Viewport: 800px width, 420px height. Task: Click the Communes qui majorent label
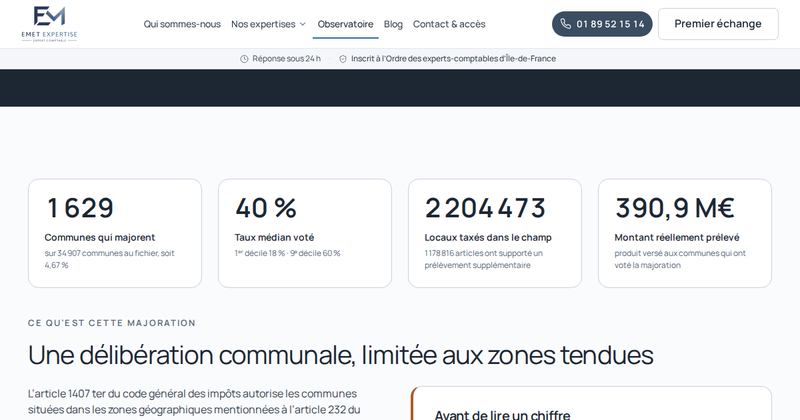pos(99,237)
